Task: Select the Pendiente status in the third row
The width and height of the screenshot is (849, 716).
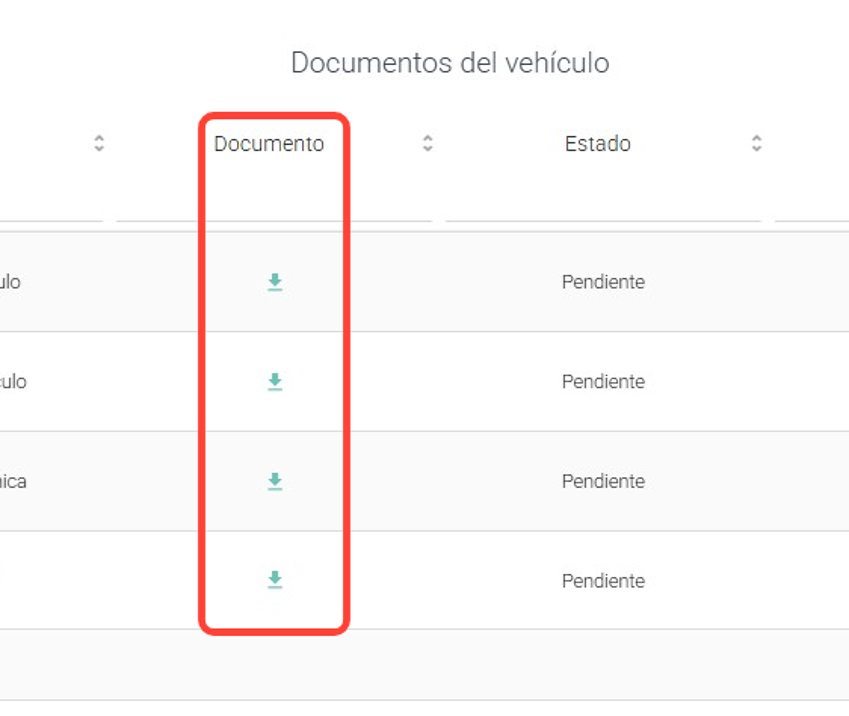Action: point(603,481)
